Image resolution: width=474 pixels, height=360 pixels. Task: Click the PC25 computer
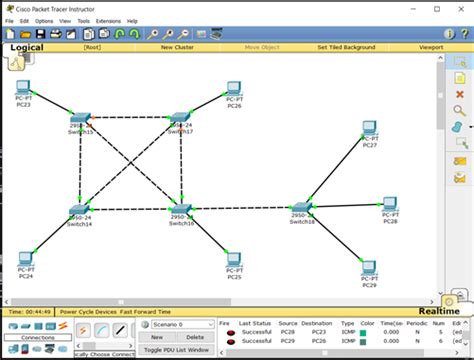point(234,260)
